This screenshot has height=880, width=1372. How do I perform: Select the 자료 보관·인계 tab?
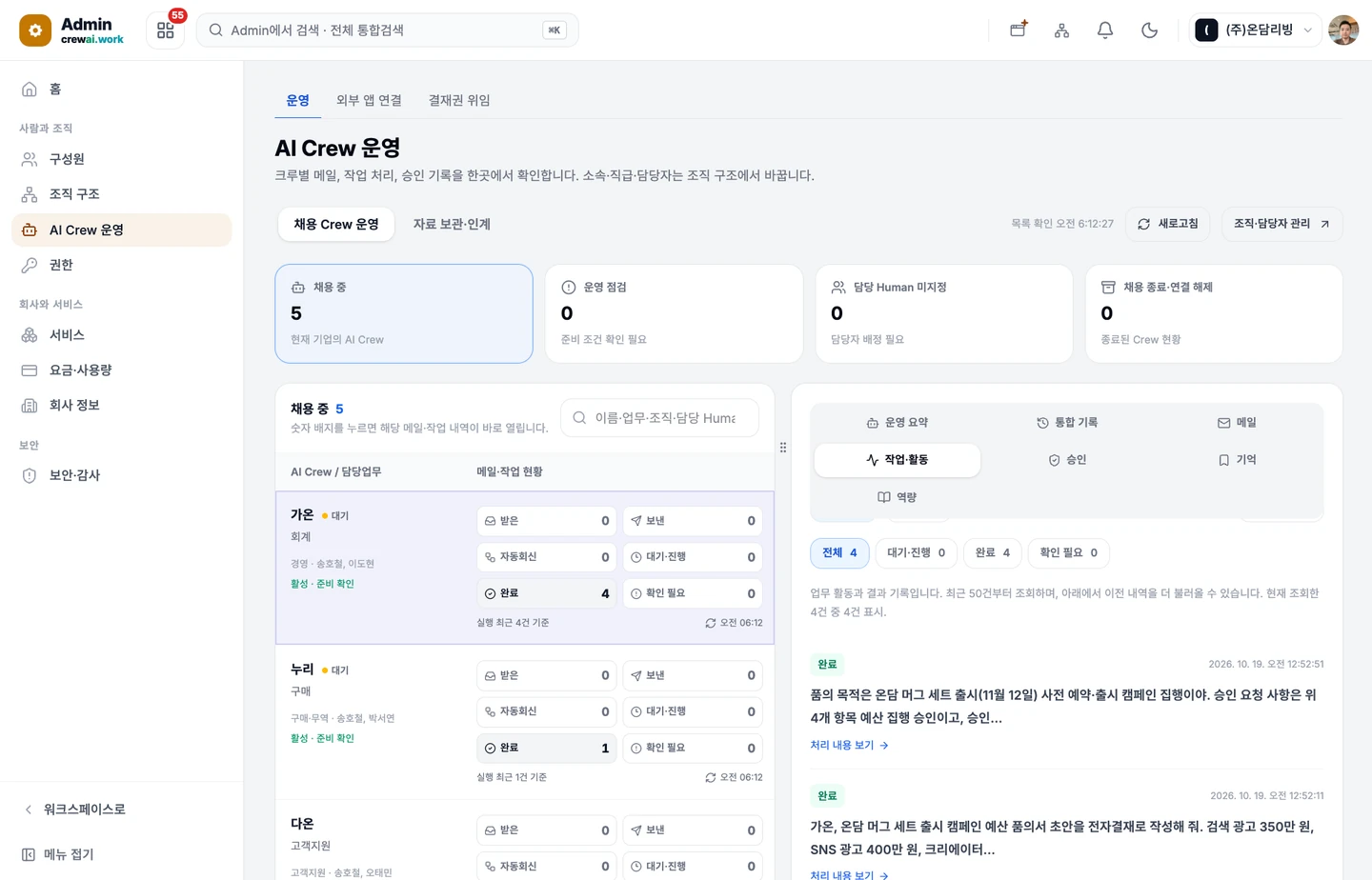pyautogui.click(x=452, y=224)
